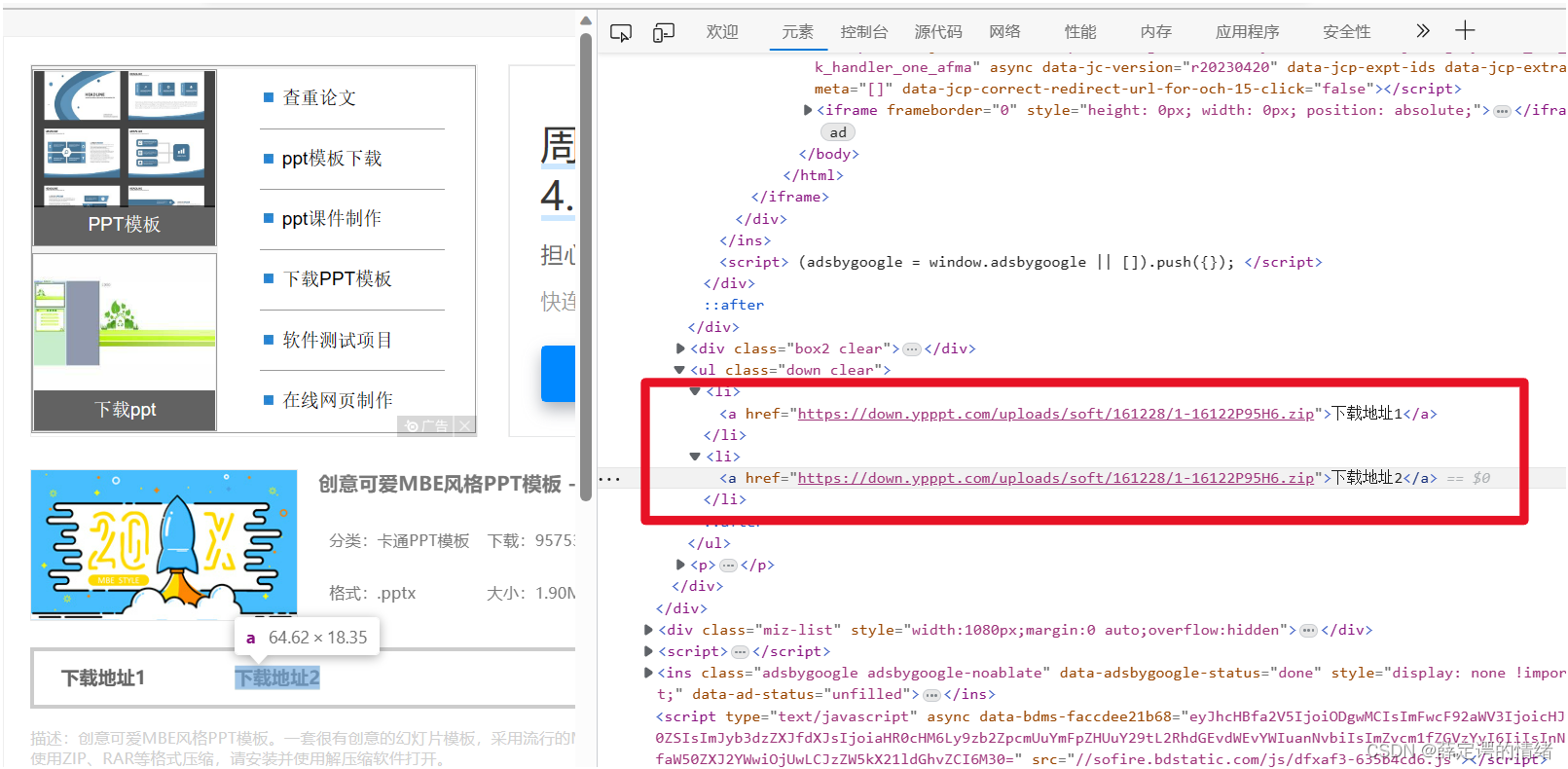This screenshot has width=1568, height=769.
Task: Click the page vertical scrollbar thumb
Action: (586, 266)
